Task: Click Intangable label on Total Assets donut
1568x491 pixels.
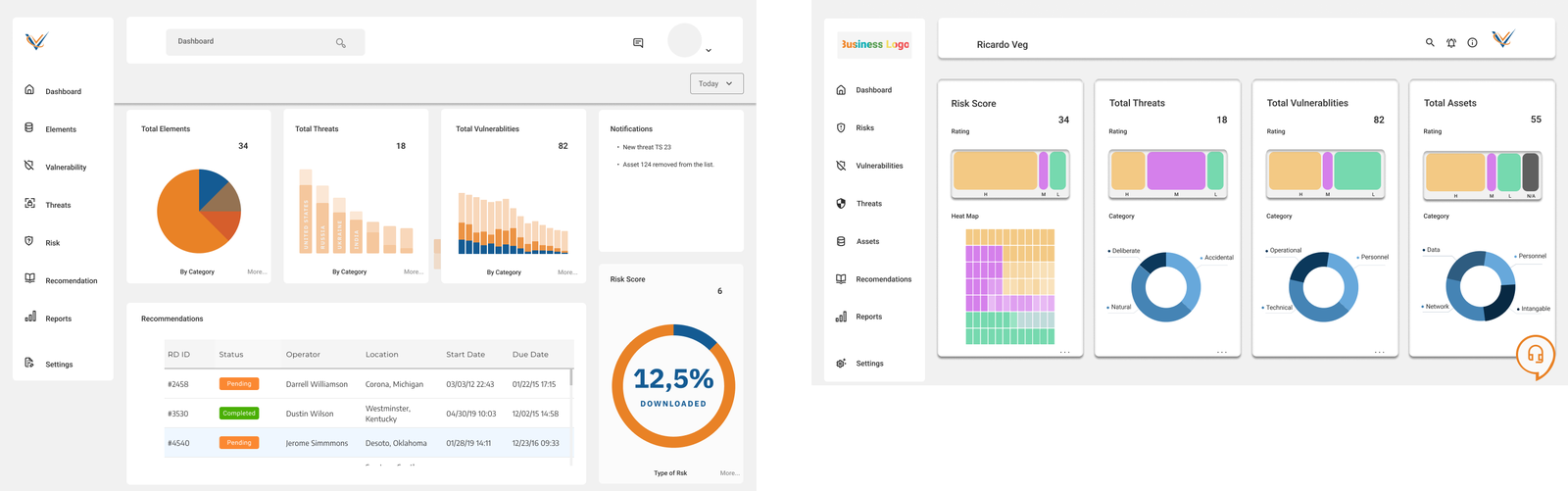Action: pos(1536,309)
